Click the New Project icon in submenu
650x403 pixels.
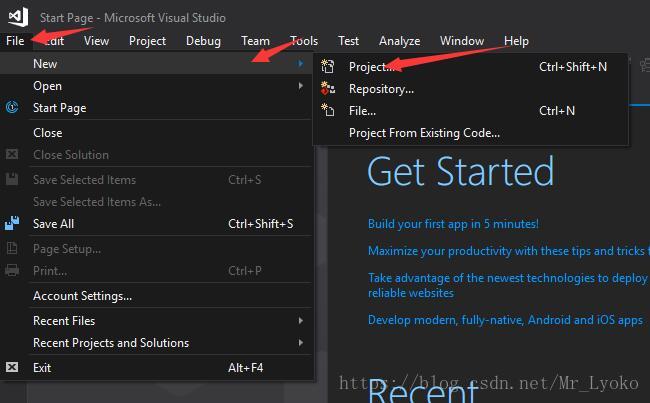[327, 66]
